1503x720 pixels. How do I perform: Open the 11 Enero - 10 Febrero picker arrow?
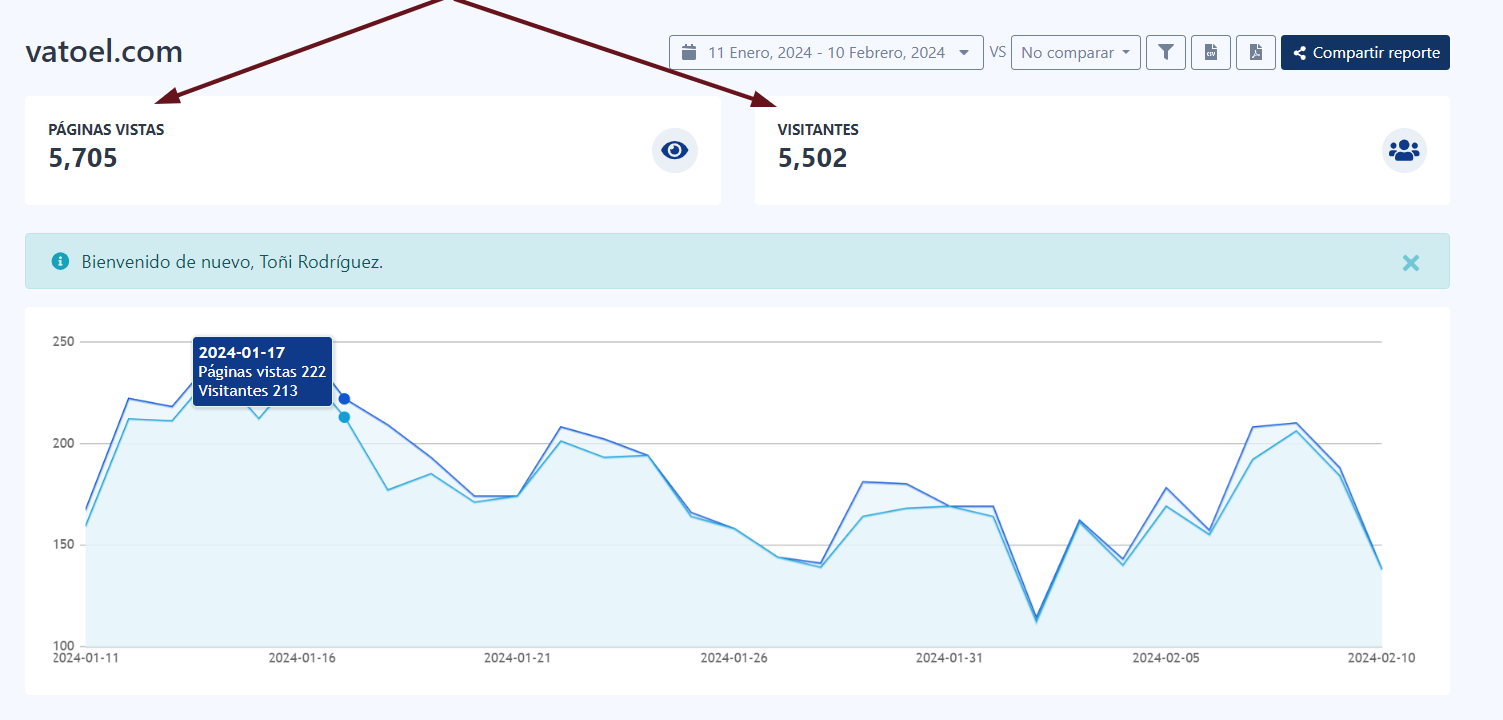click(963, 52)
